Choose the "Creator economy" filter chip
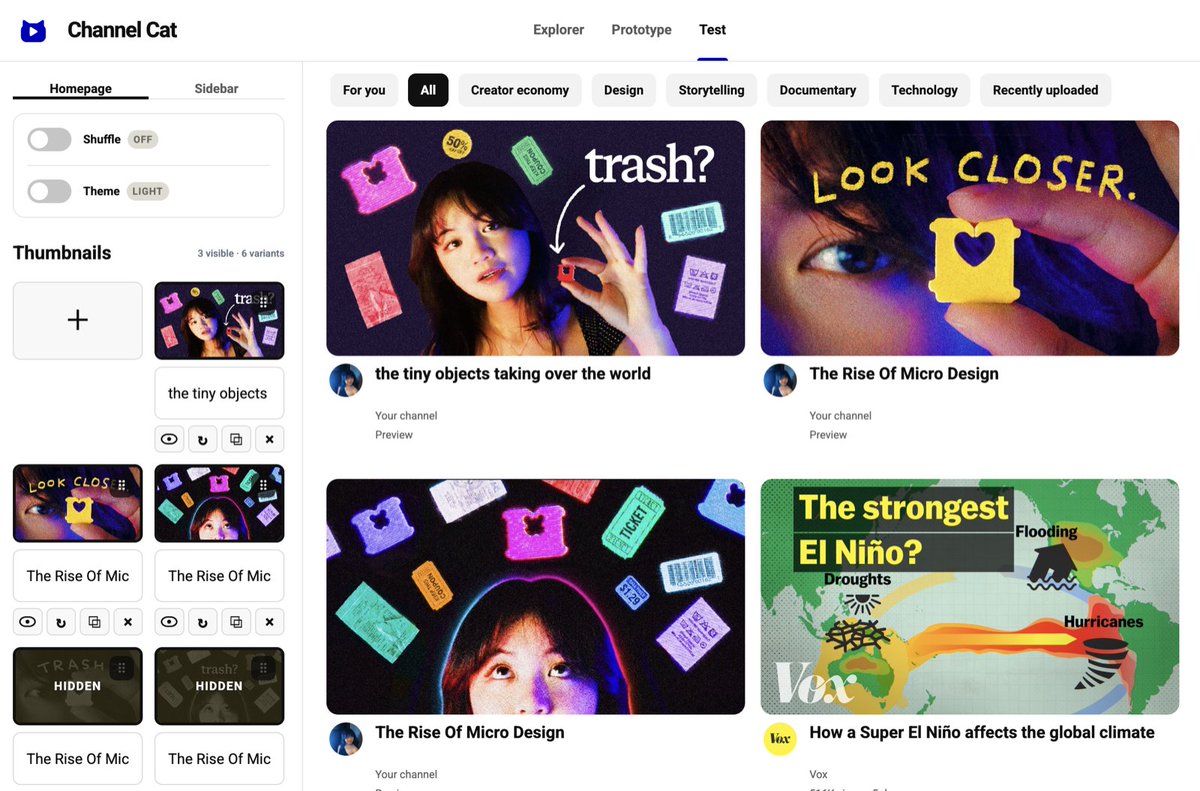Image resolution: width=1200 pixels, height=791 pixels. [520, 90]
